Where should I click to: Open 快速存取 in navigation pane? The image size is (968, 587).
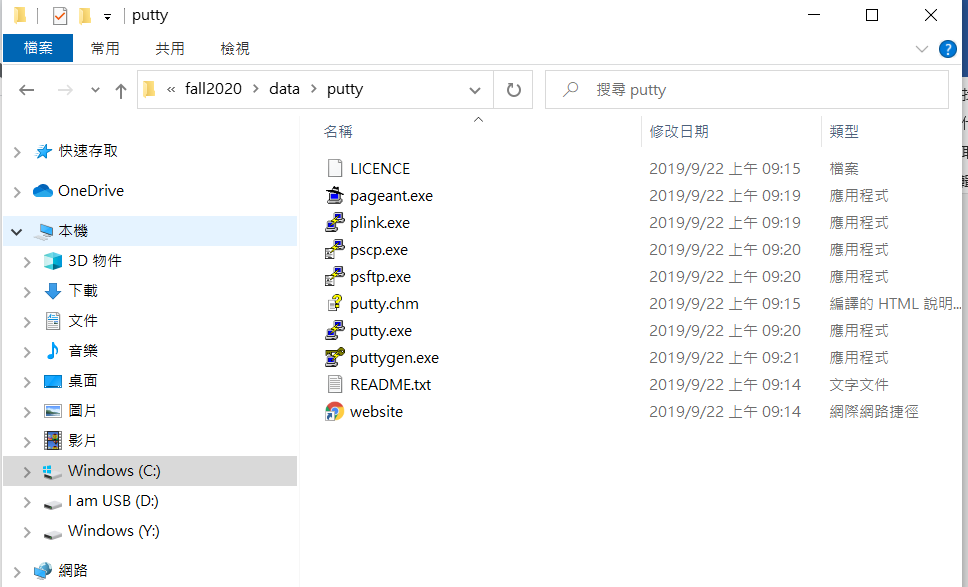(x=88, y=151)
